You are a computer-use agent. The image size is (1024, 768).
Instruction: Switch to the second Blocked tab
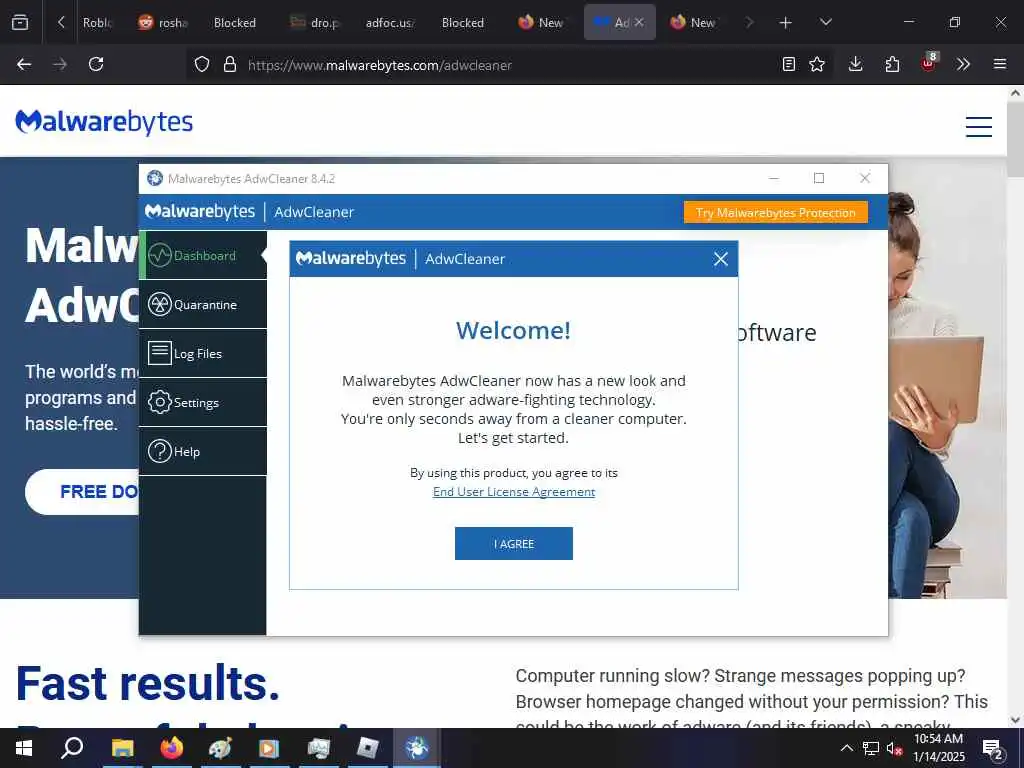(x=463, y=23)
